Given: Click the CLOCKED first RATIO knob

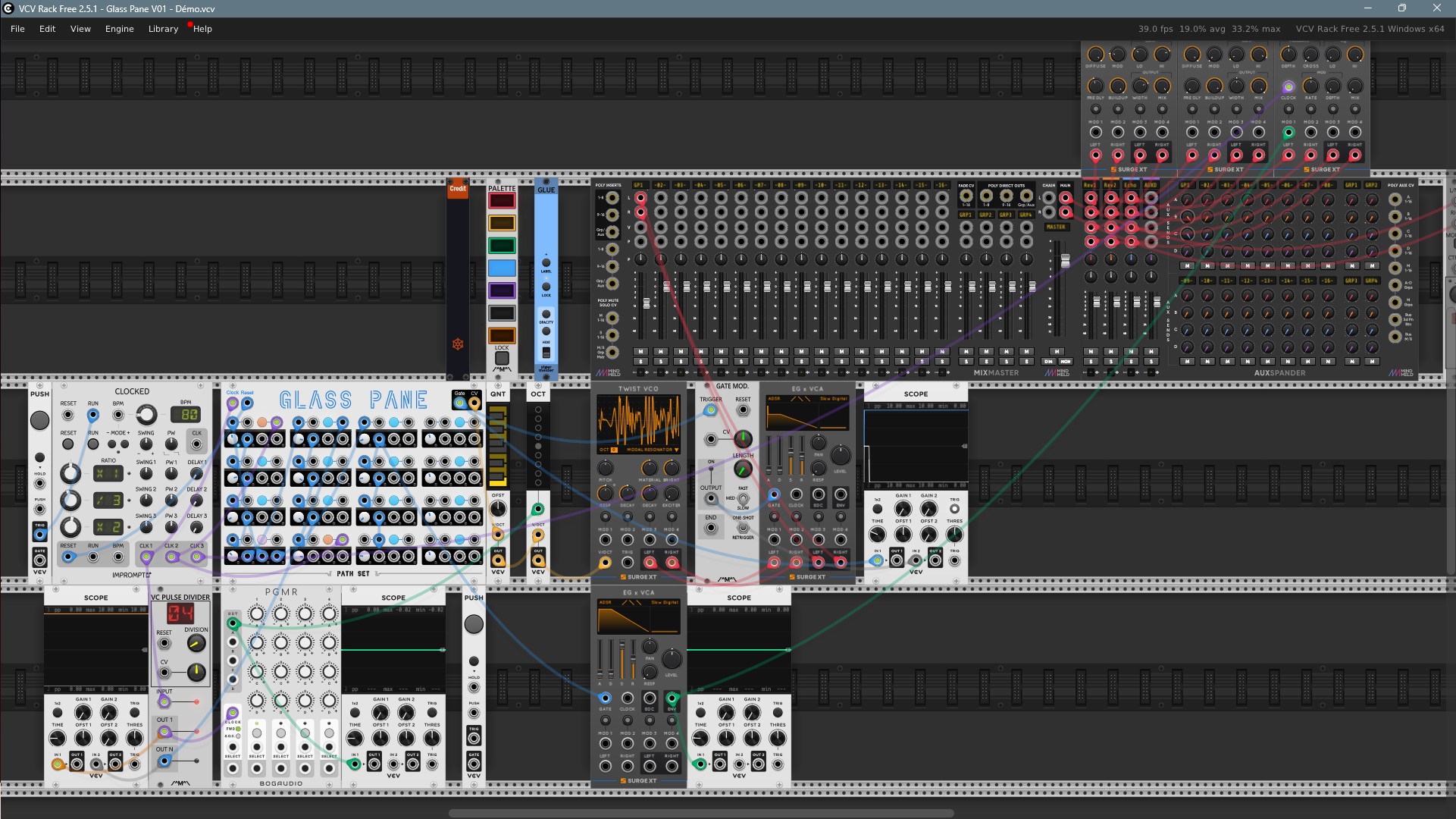Looking at the screenshot, I should click(x=70, y=474).
